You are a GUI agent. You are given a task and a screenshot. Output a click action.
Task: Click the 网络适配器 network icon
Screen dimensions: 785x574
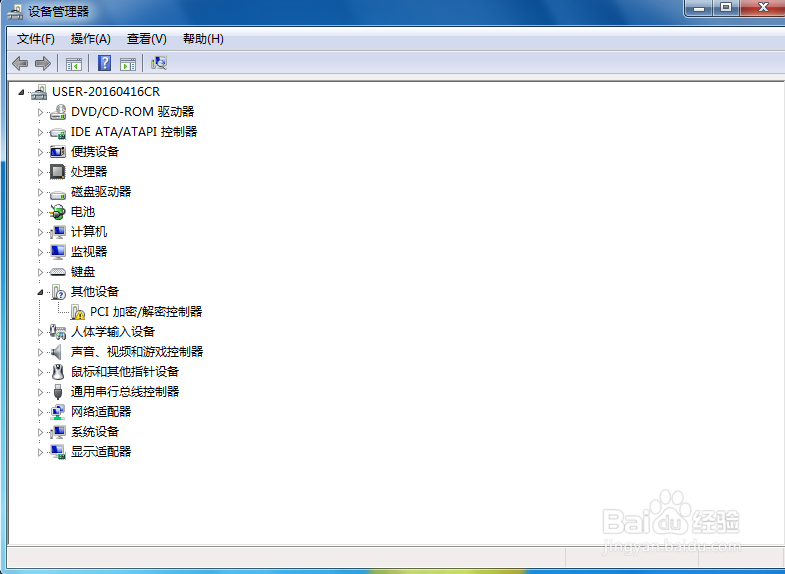click(x=58, y=412)
